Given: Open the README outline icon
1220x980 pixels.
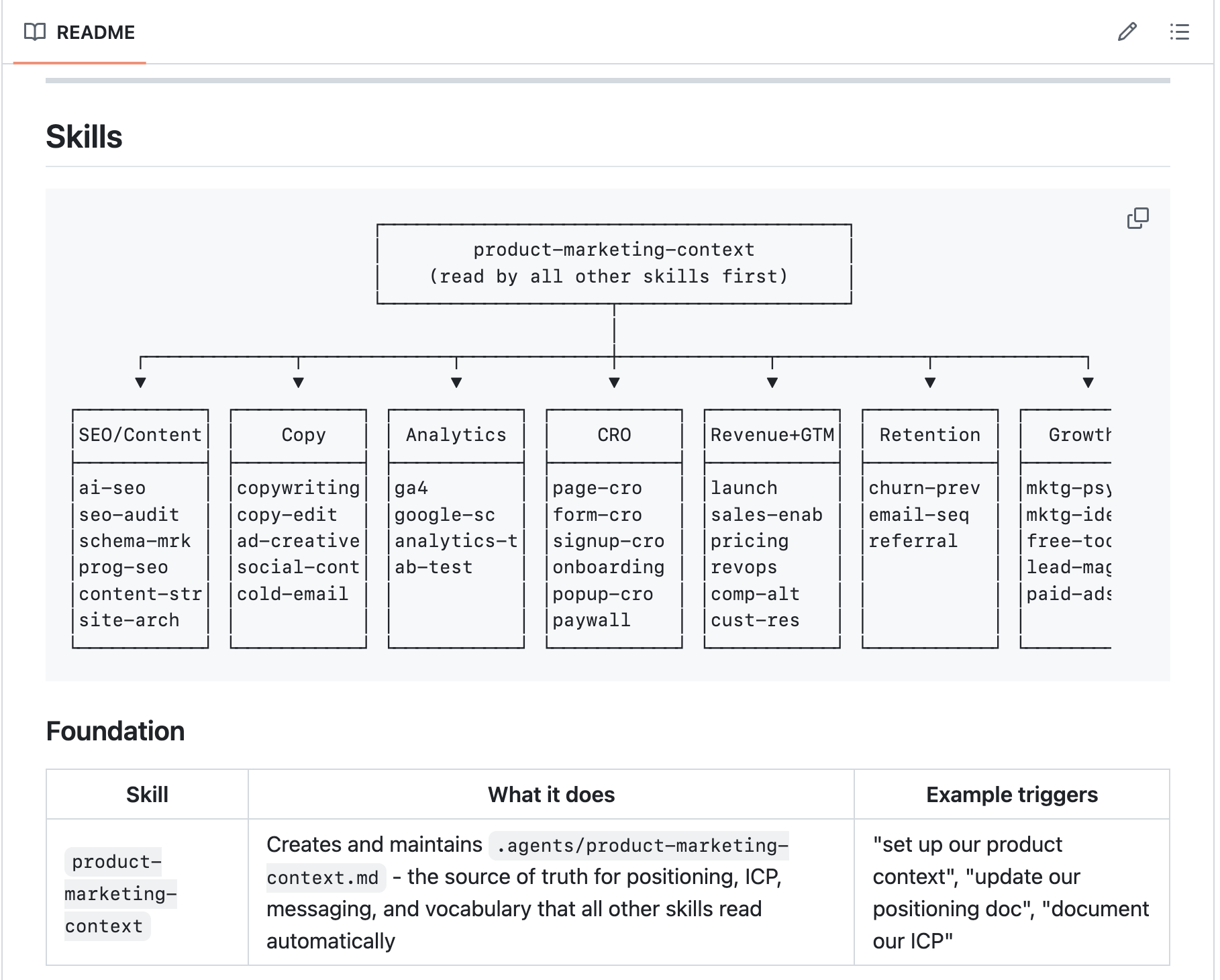Looking at the screenshot, I should click(1179, 32).
